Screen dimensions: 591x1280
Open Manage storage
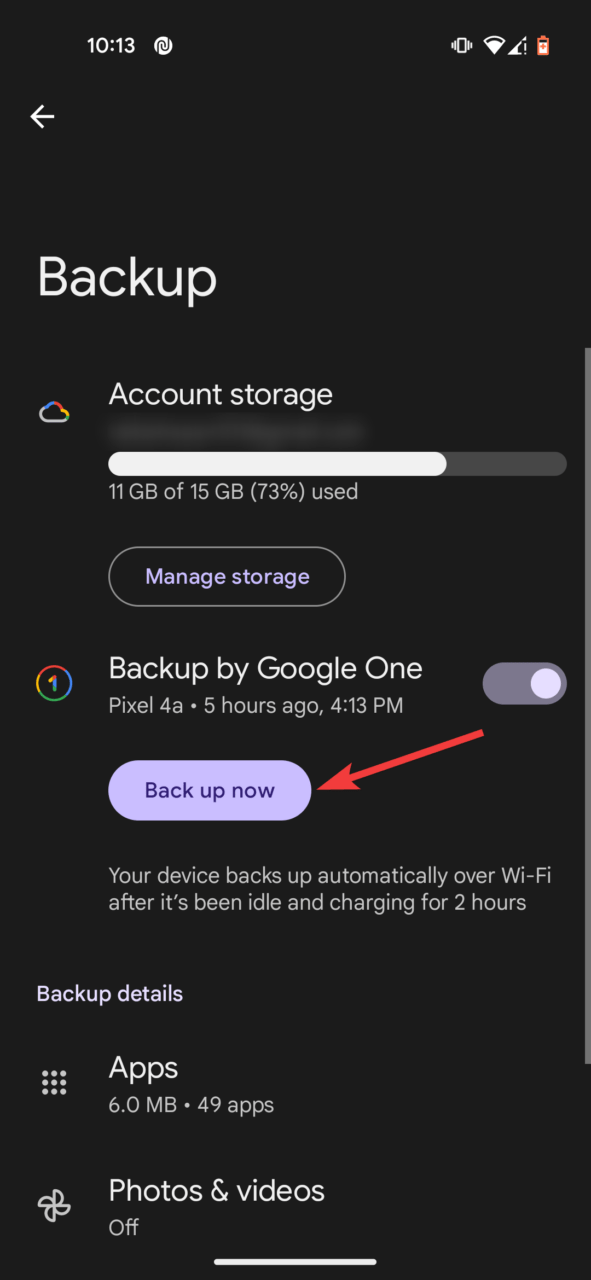click(x=226, y=576)
